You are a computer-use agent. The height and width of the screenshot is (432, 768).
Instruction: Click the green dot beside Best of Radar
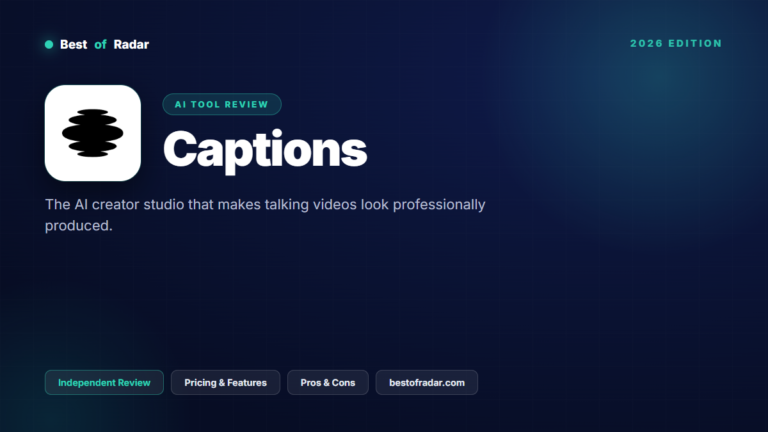[49, 45]
